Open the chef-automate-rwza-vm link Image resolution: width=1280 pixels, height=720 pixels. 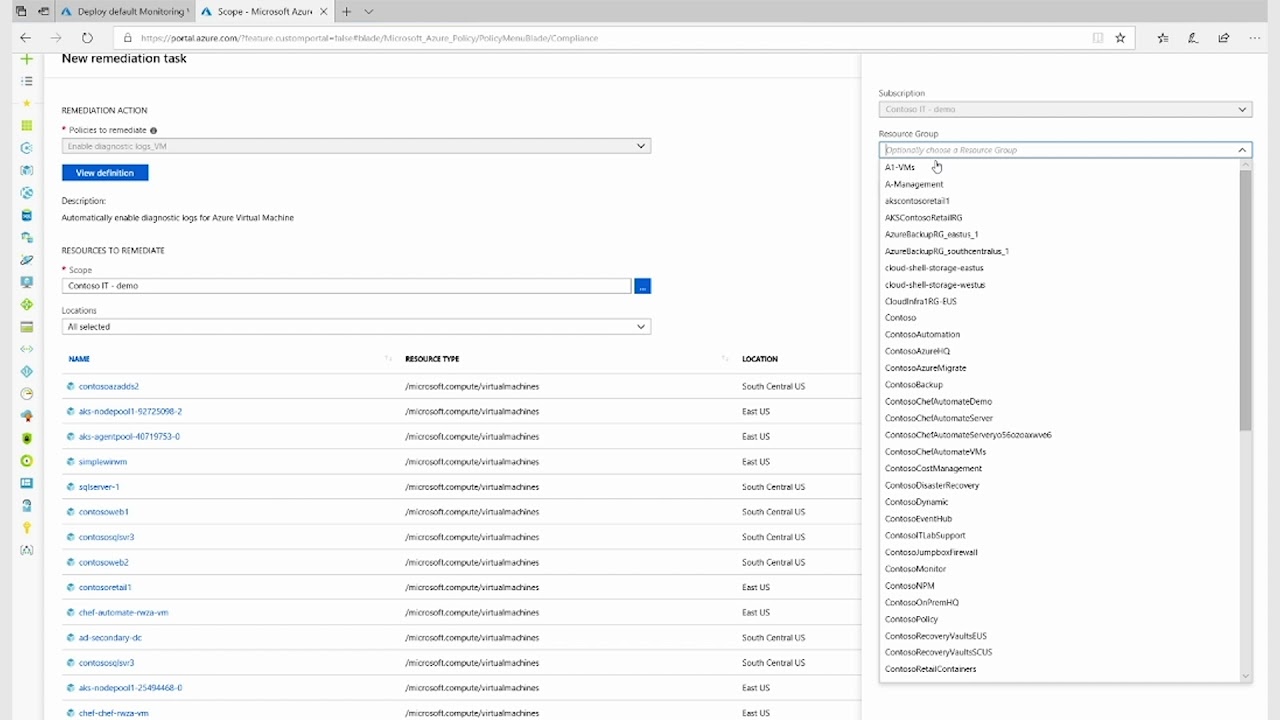tap(123, 612)
